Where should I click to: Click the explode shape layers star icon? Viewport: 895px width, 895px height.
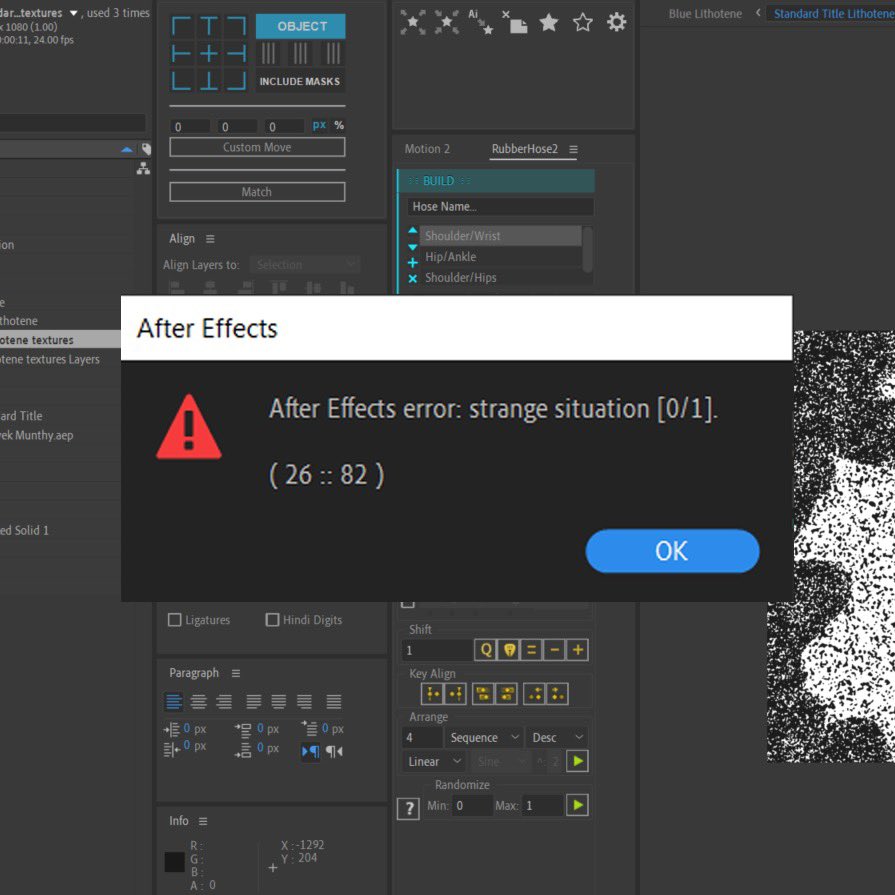click(x=412, y=22)
